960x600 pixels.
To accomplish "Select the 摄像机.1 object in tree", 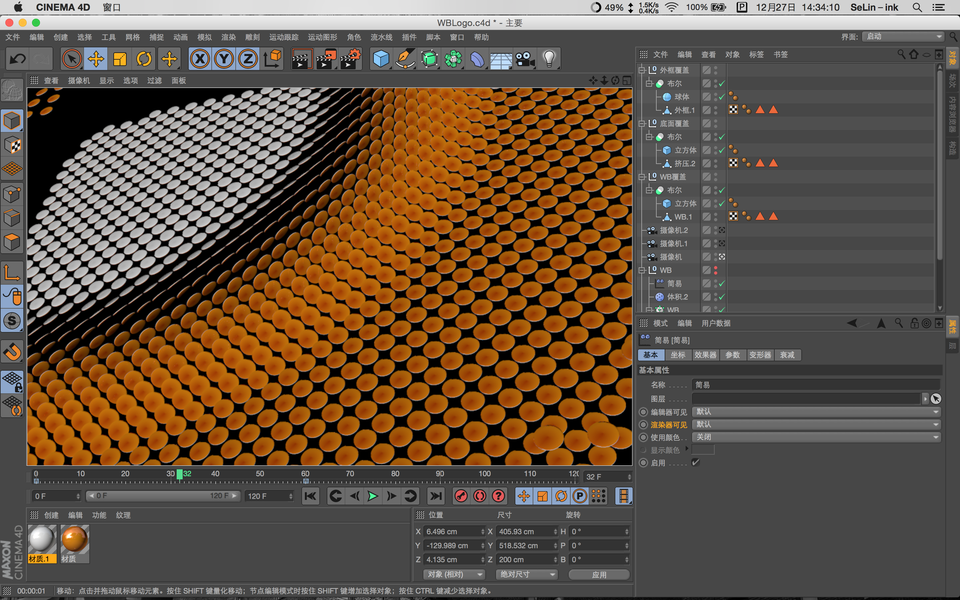I will click(673, 244).
